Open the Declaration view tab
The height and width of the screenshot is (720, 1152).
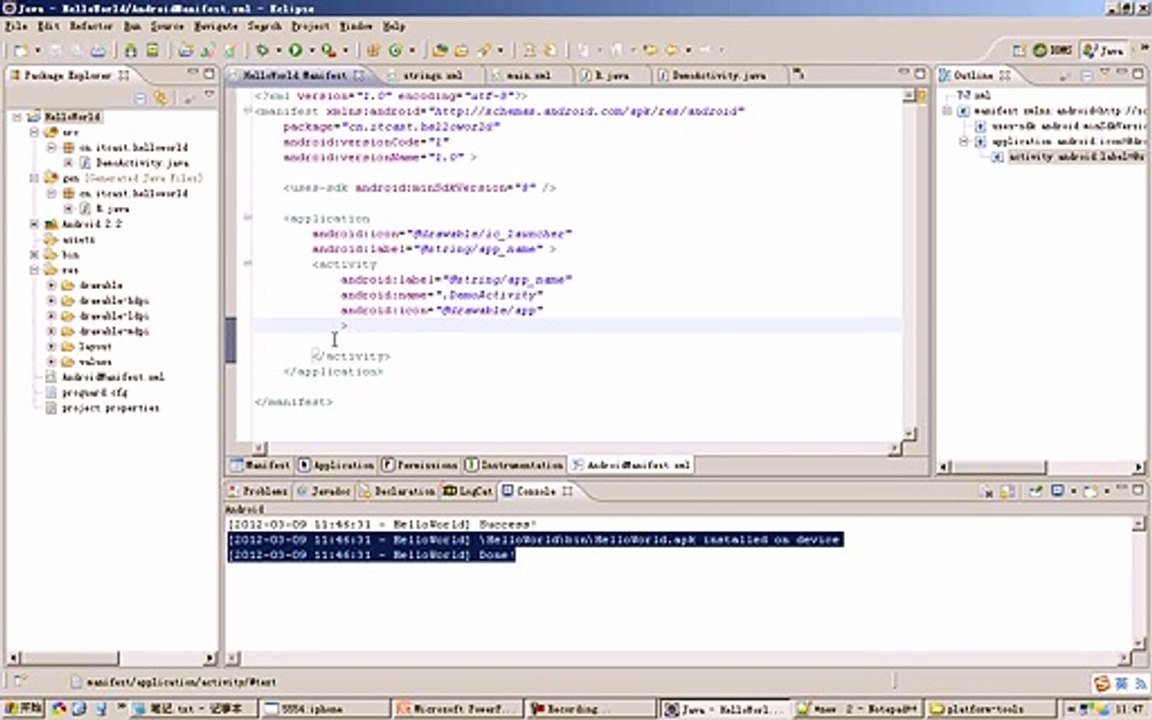pos(397,491)
